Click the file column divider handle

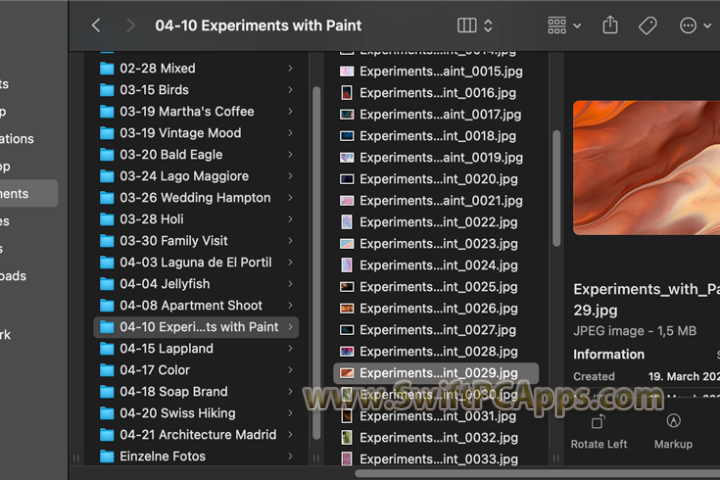pyautogui.click(x=316, y=458)
